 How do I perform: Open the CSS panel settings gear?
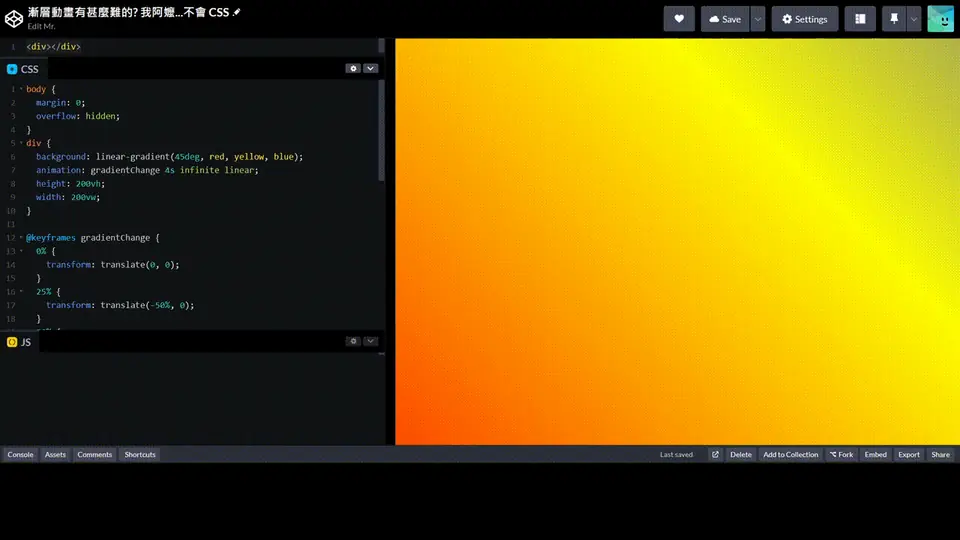[353, 69]
